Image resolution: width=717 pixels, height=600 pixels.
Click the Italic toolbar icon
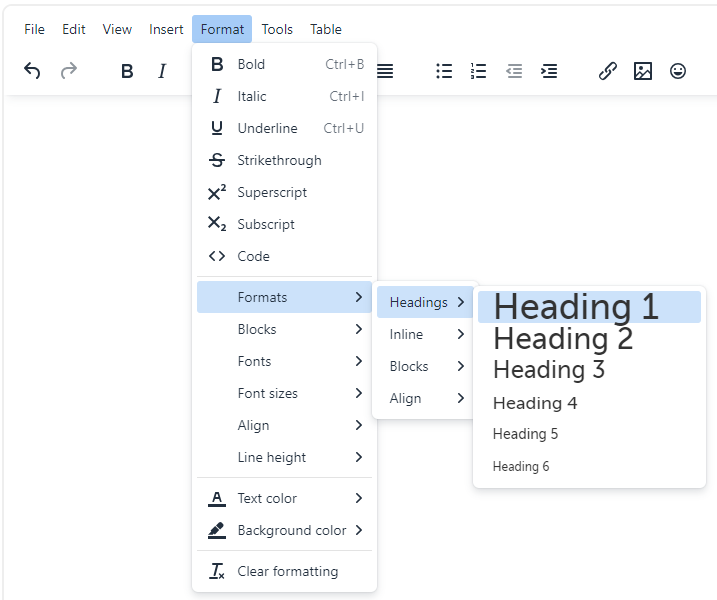[x=162, y=71]
